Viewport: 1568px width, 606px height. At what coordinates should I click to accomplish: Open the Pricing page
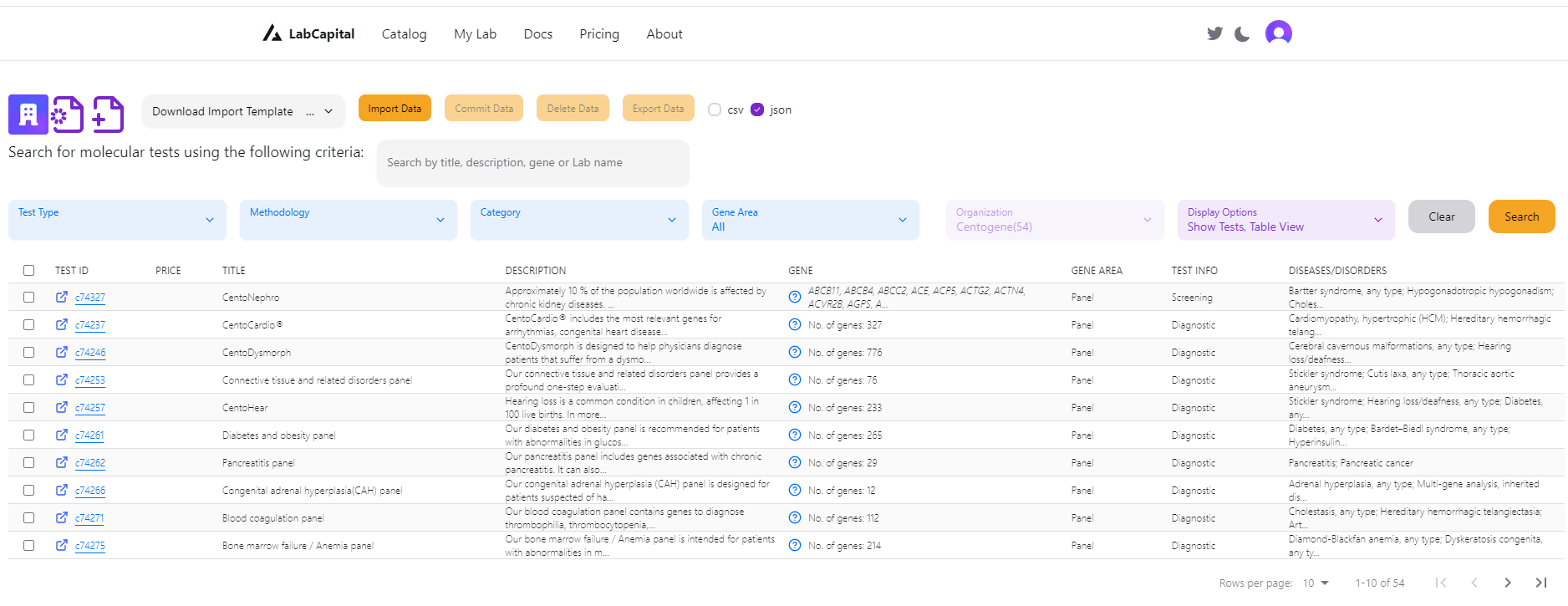point(599,33)
